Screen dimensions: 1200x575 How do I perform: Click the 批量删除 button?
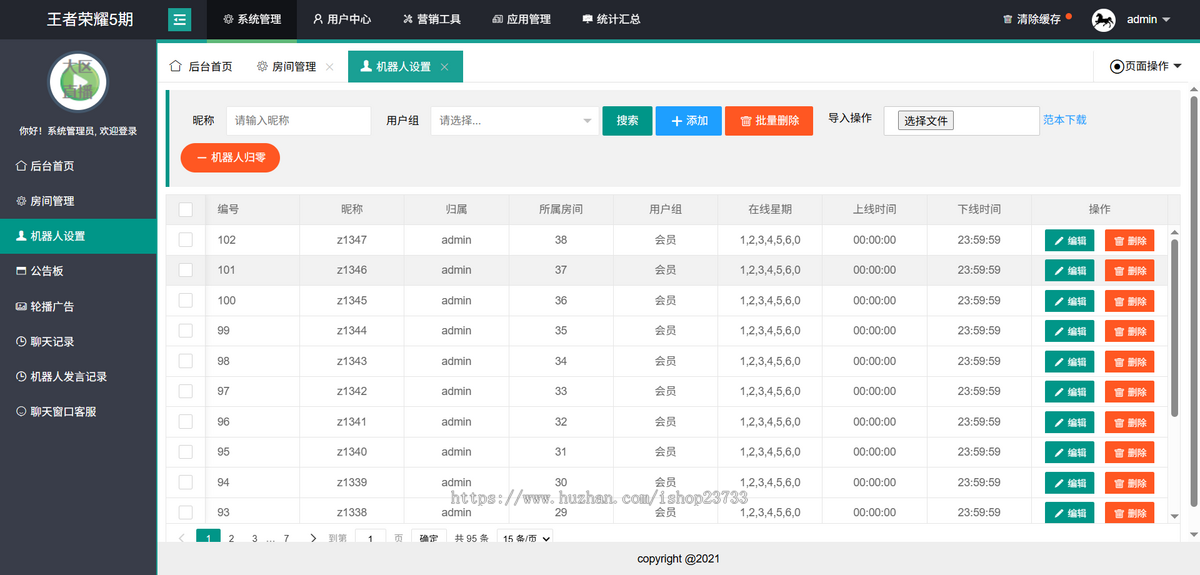pyautogui.click(x=769, y=121)
